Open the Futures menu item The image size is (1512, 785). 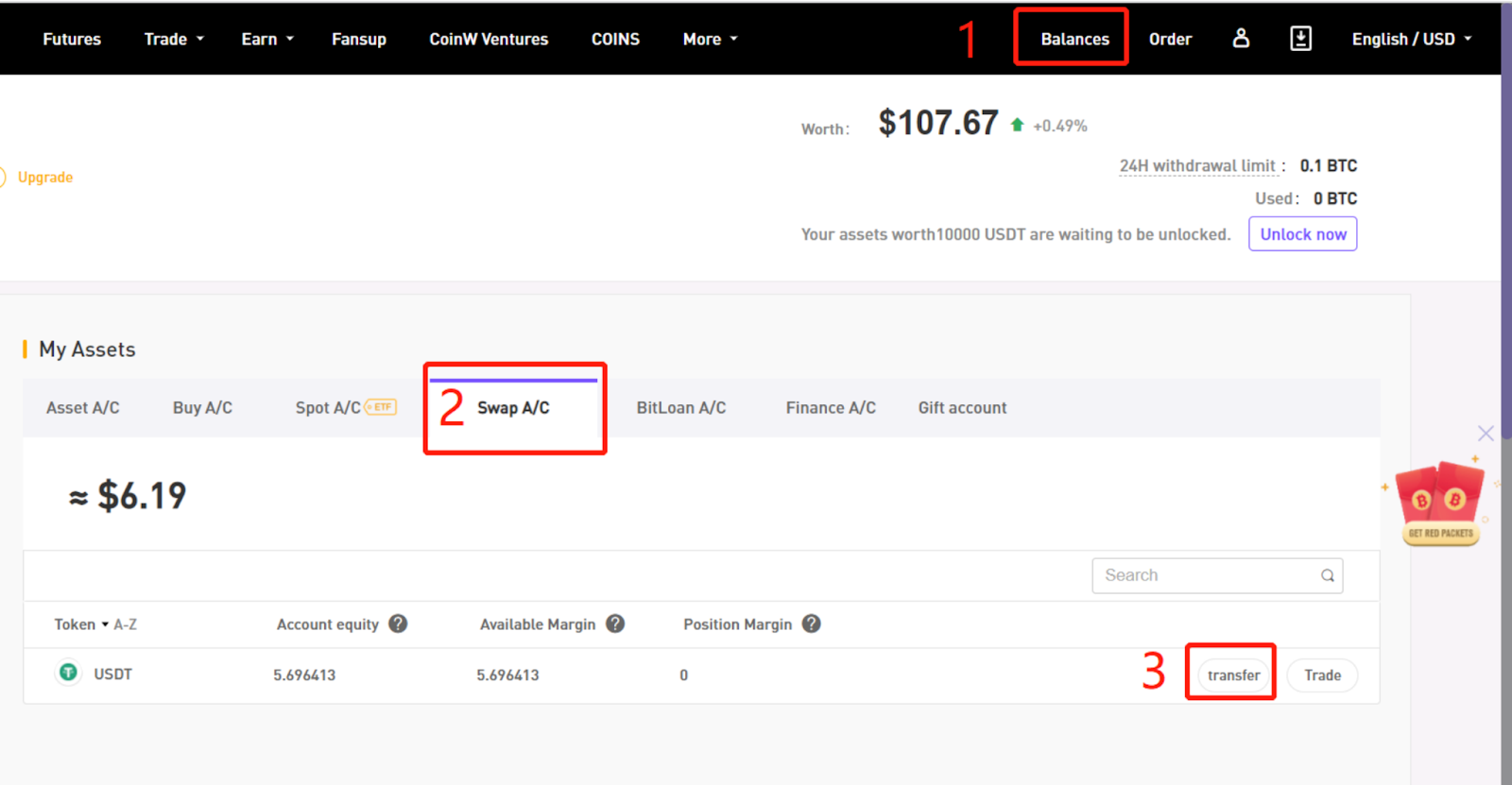[72, 39]
